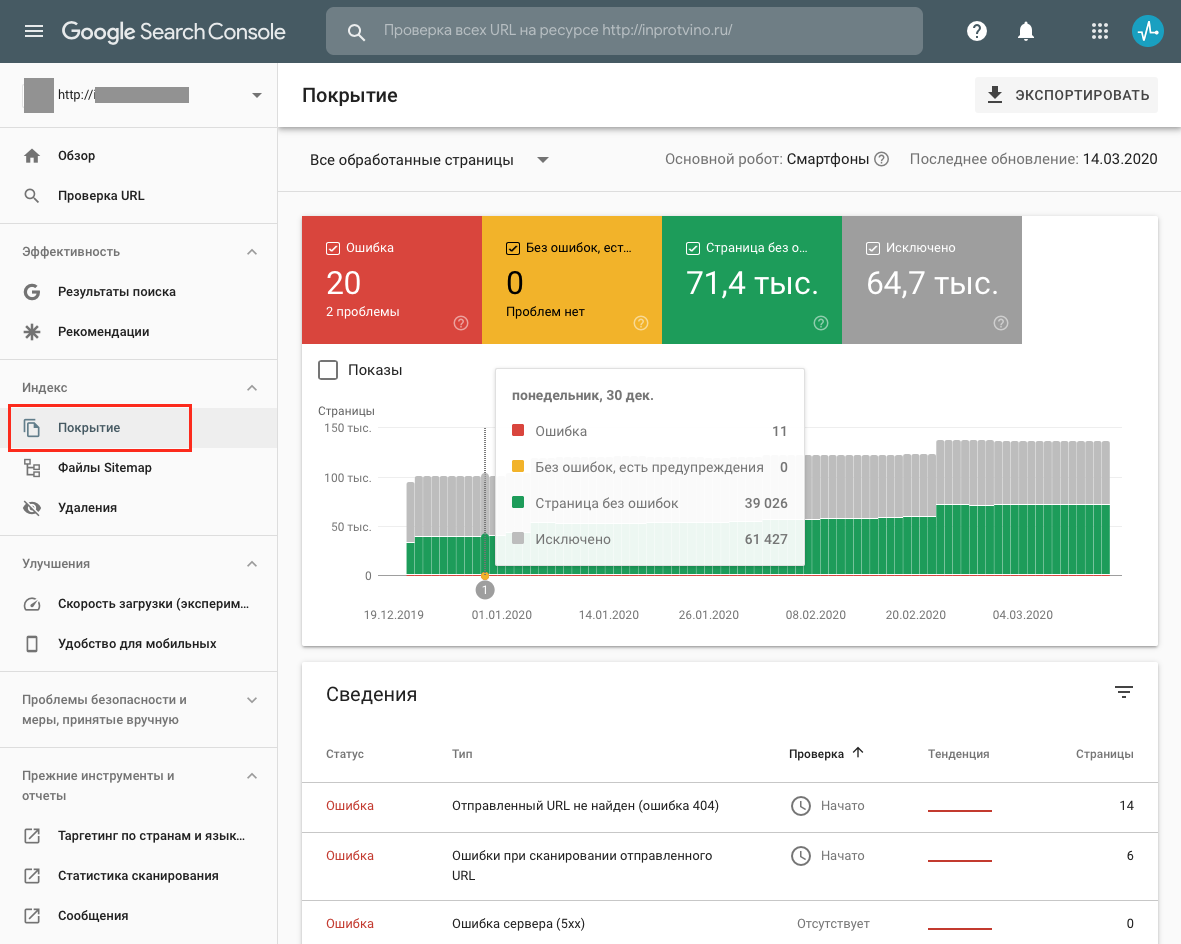The image size is (1181, 944).
Task: Open Файлы Sitemap in sidebar
Action: 139,468
